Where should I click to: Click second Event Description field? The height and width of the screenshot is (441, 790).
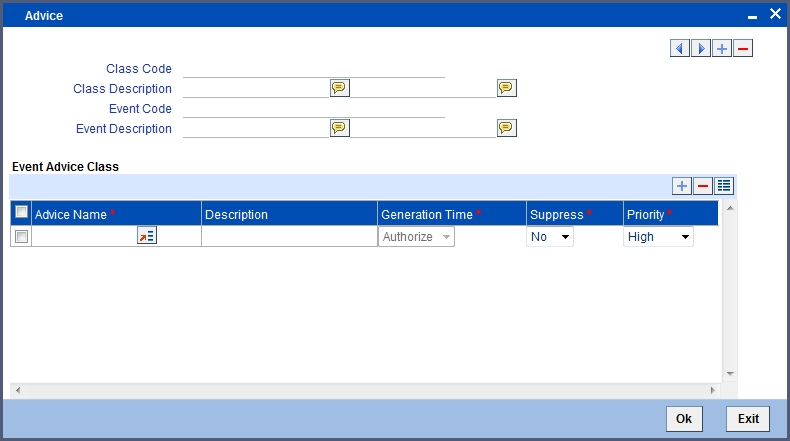[423, 128]
